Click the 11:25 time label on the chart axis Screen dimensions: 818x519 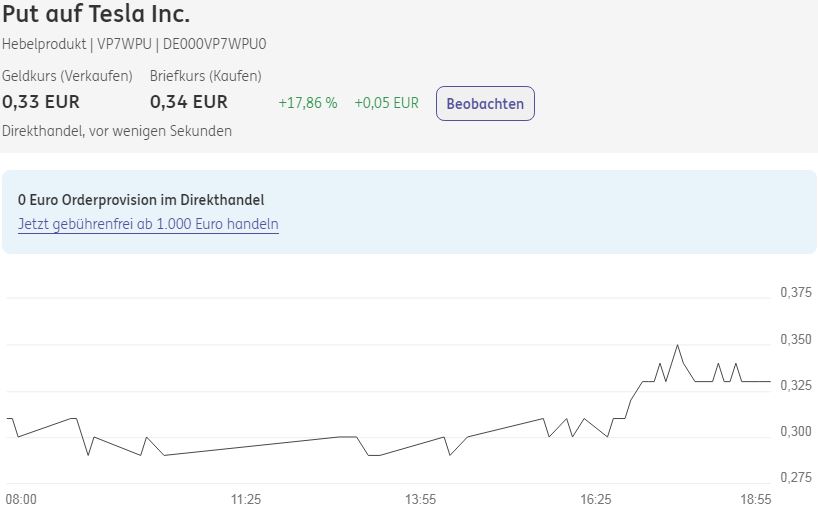(x=246, y=499)
